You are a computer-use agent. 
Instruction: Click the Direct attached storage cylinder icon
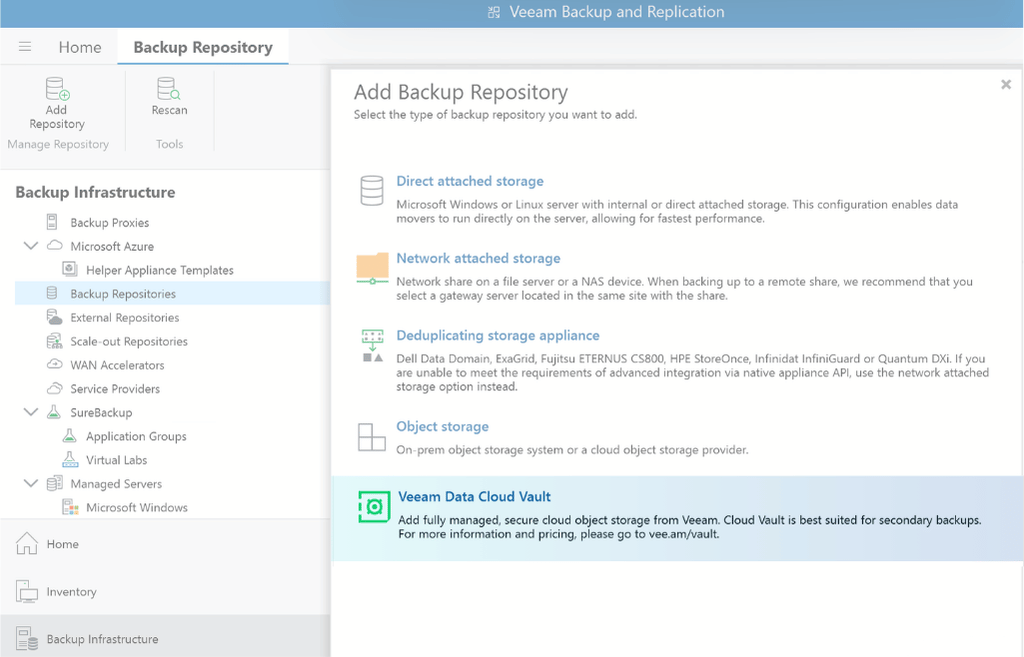click(x=372, y=191)
